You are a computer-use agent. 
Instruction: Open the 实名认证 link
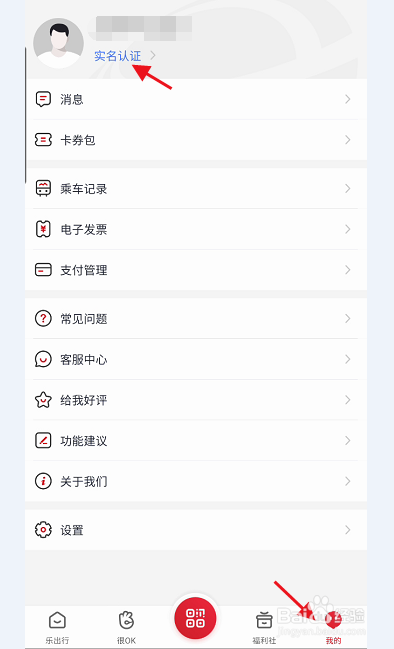(118, 56)
